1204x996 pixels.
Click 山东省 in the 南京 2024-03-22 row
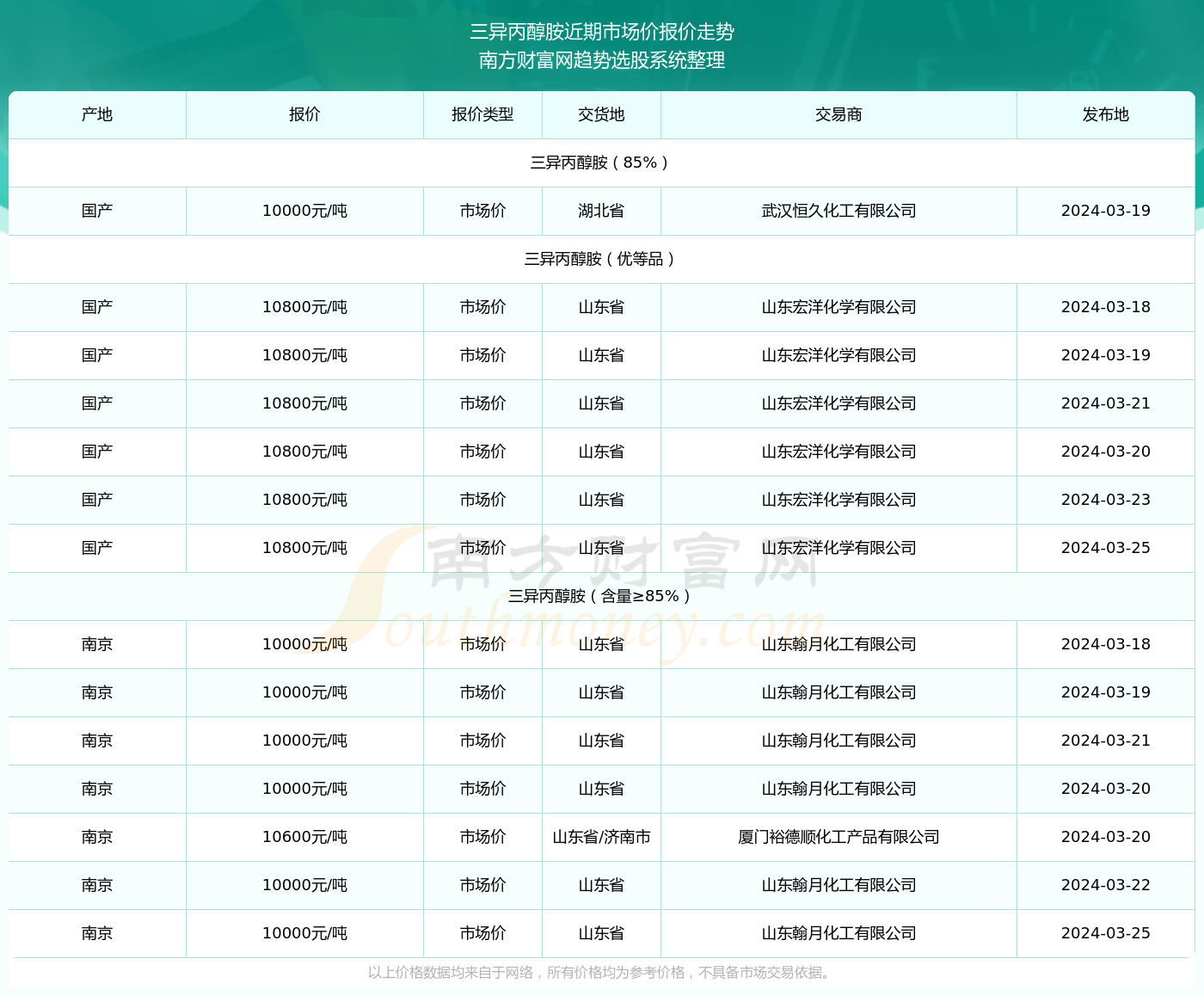601,885
